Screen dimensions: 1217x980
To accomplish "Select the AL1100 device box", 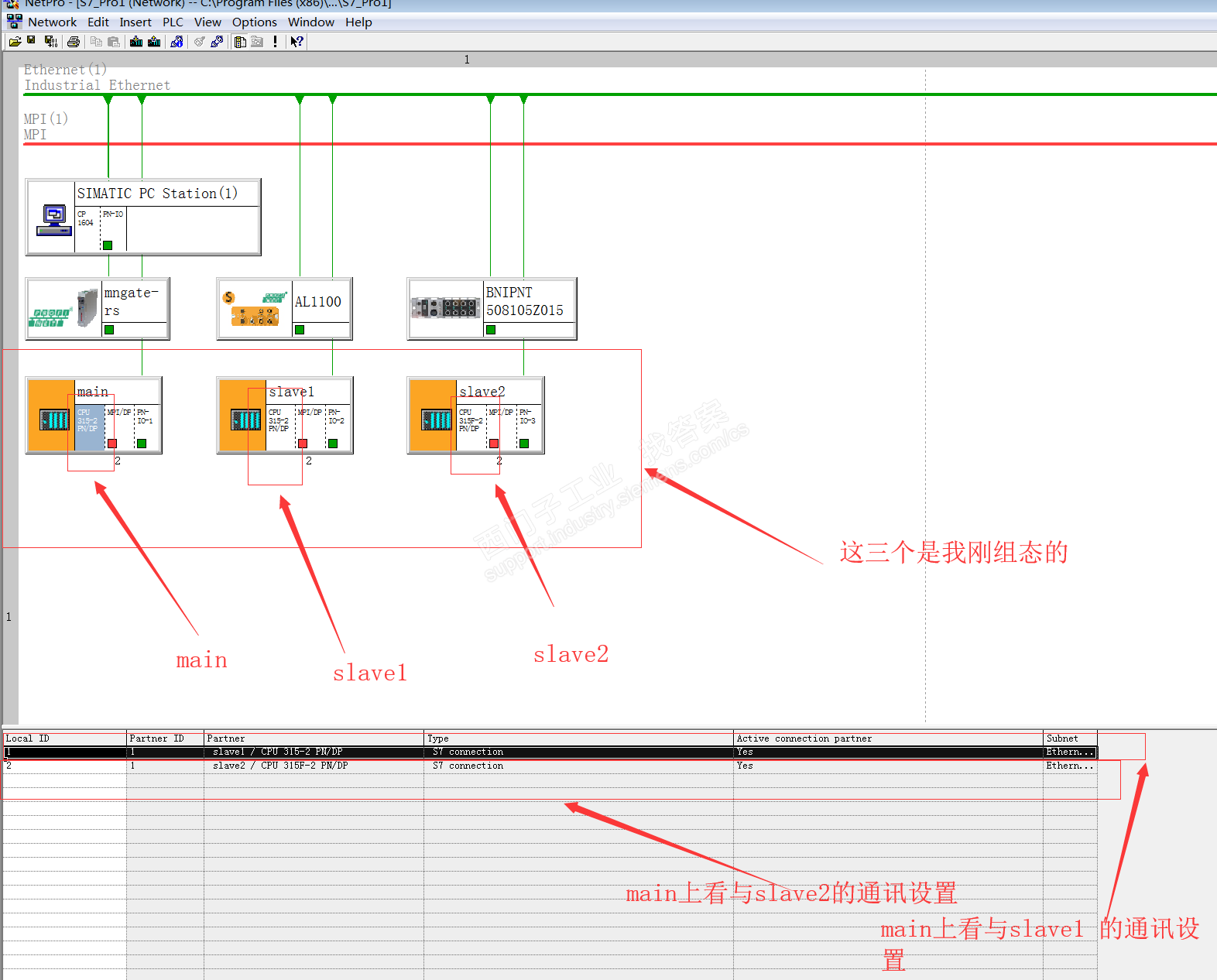I will click(x=284, y=309).
